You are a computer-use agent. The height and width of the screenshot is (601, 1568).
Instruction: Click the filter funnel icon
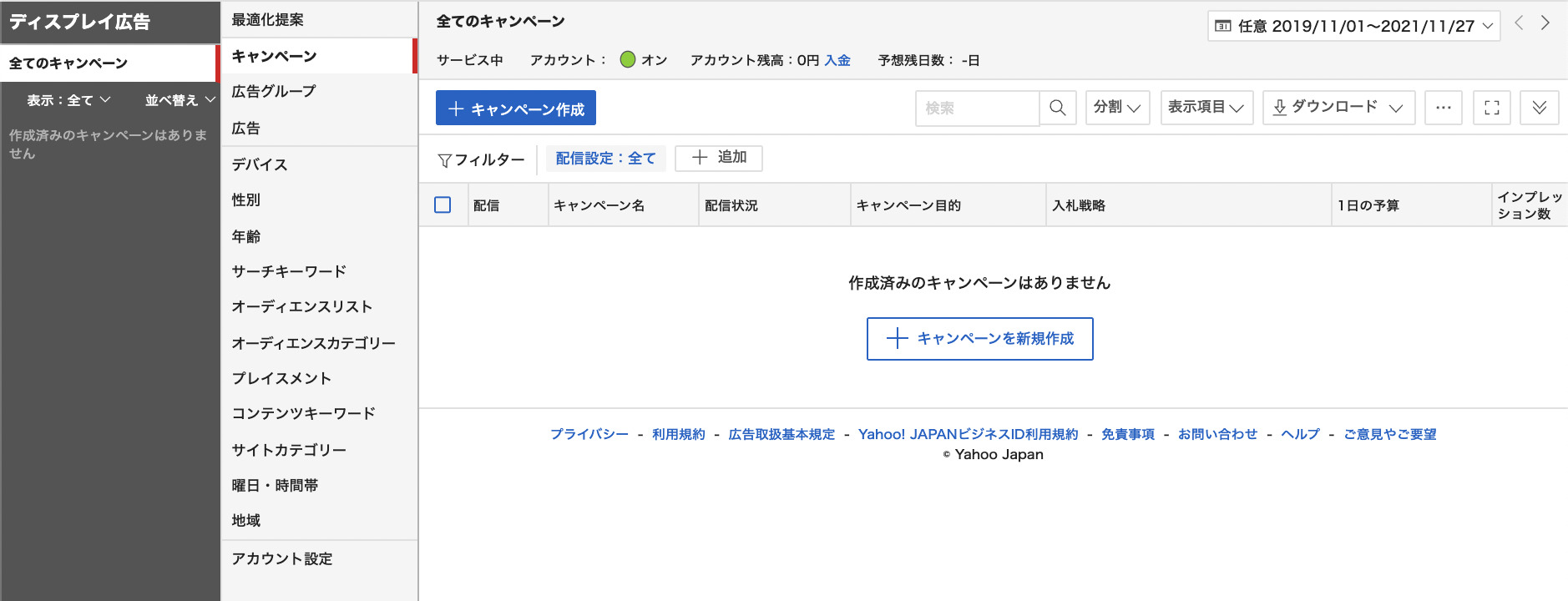[445, 159]
